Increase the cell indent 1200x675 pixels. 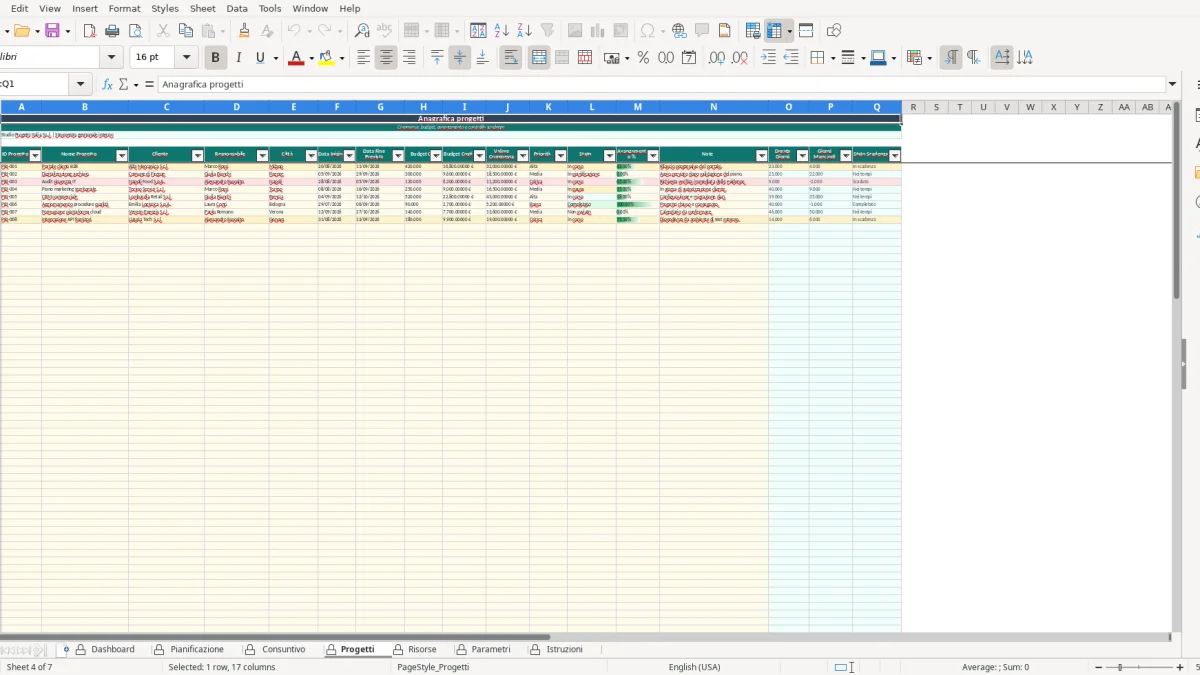coord(768,58)
